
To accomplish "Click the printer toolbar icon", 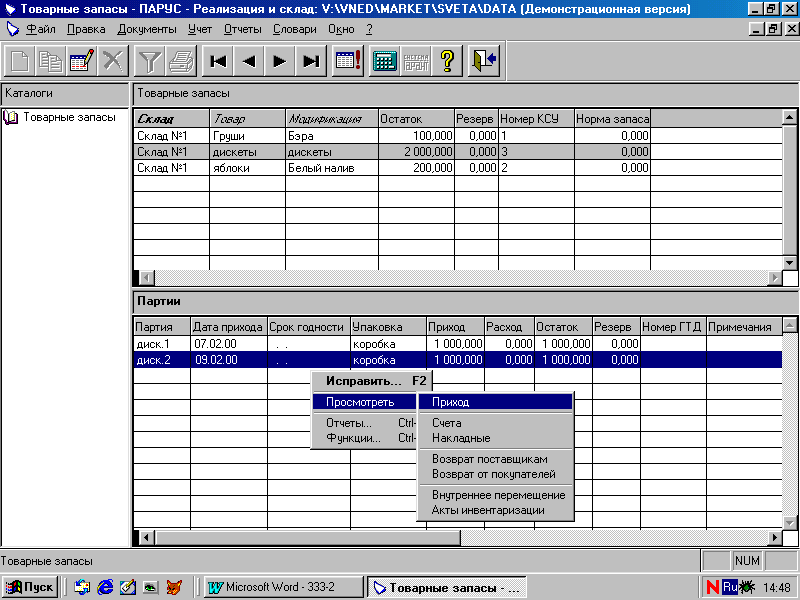I will (x=181, y=61).
